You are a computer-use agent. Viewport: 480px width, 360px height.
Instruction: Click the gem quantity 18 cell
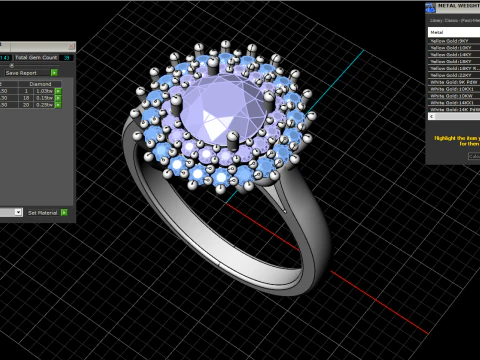tap(26, 98)
